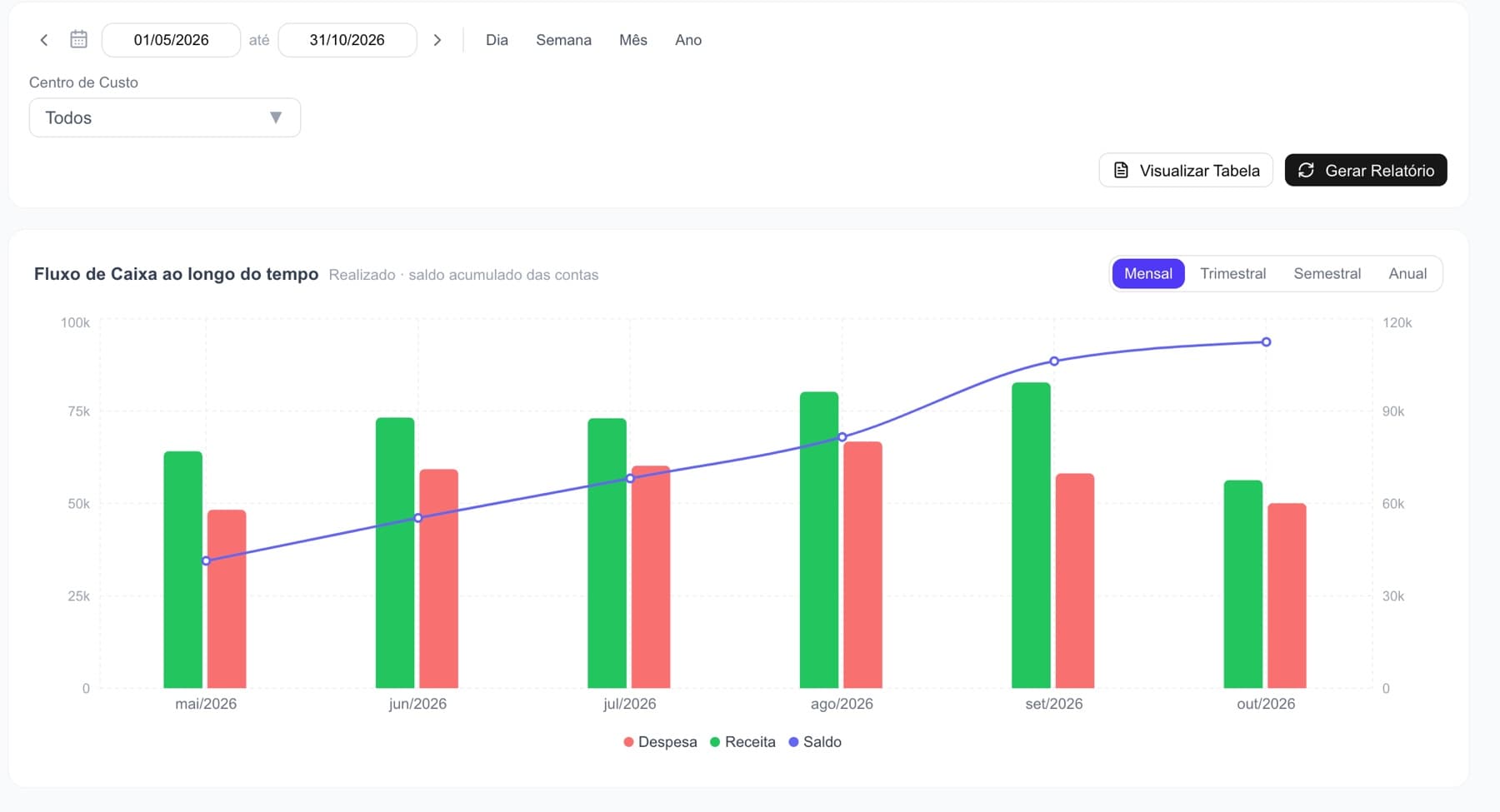Toggle the Despesa legend dot

[628, 742]
